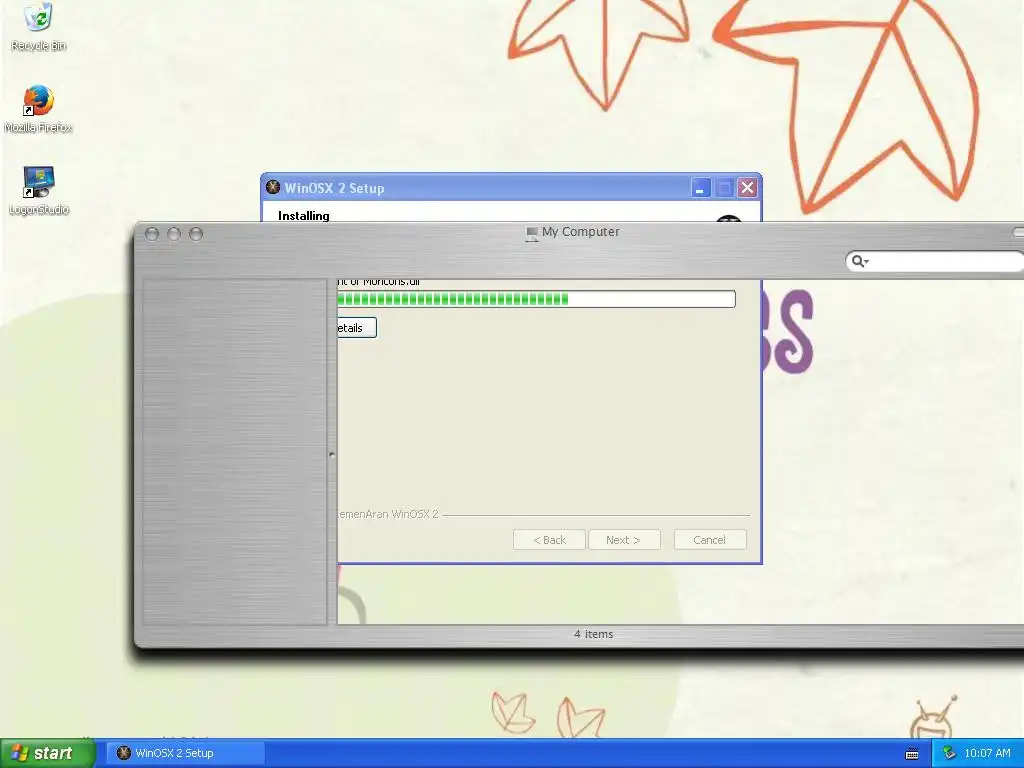The height and width of the screenshot is (768, 1024).
Task: Click the Next button in setup
Action: click(x=624, y=540)
